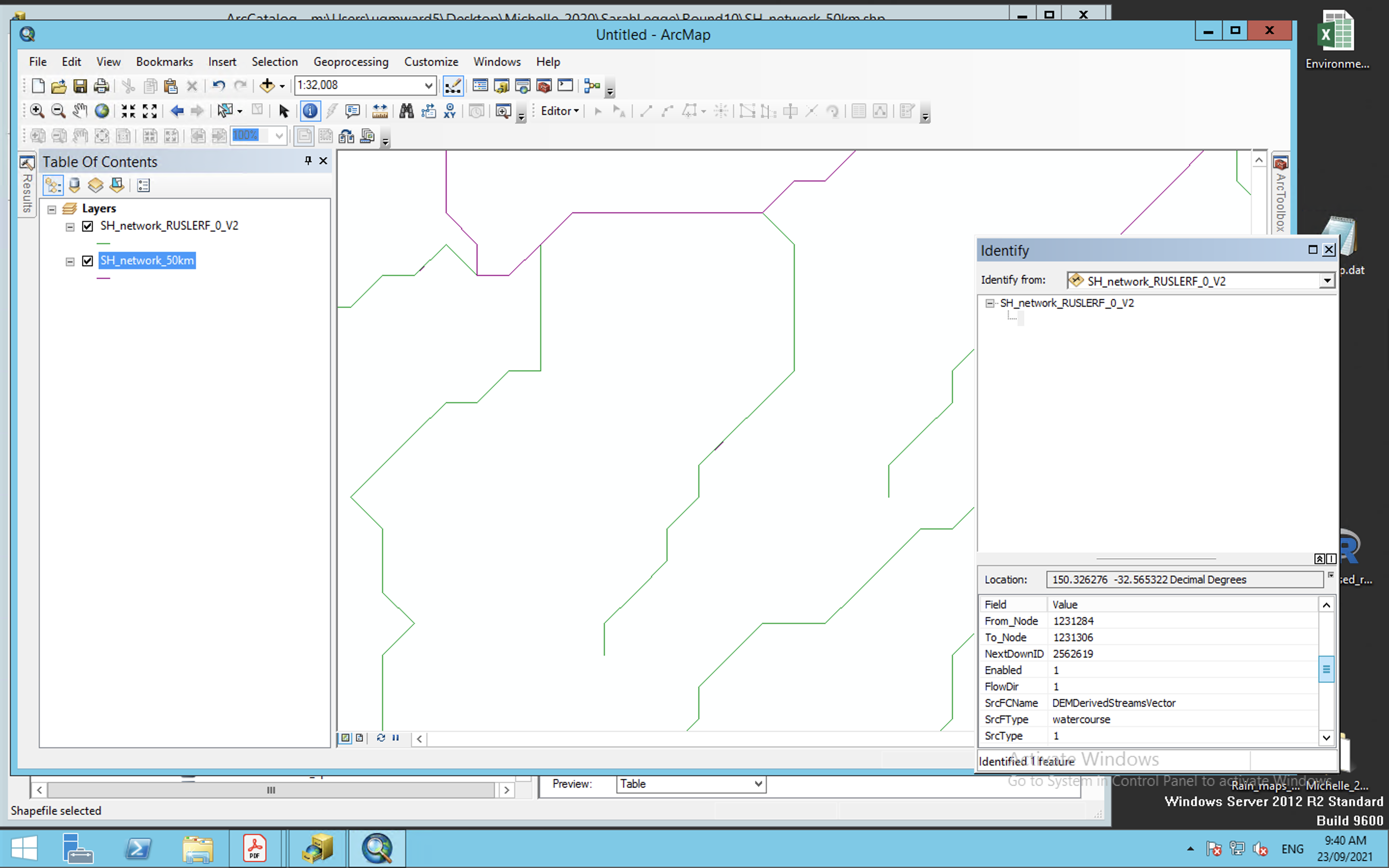This screenshot has height=868, width=1389.
Task: Open the map scale dropdown
Action: [x=428, y=86]
